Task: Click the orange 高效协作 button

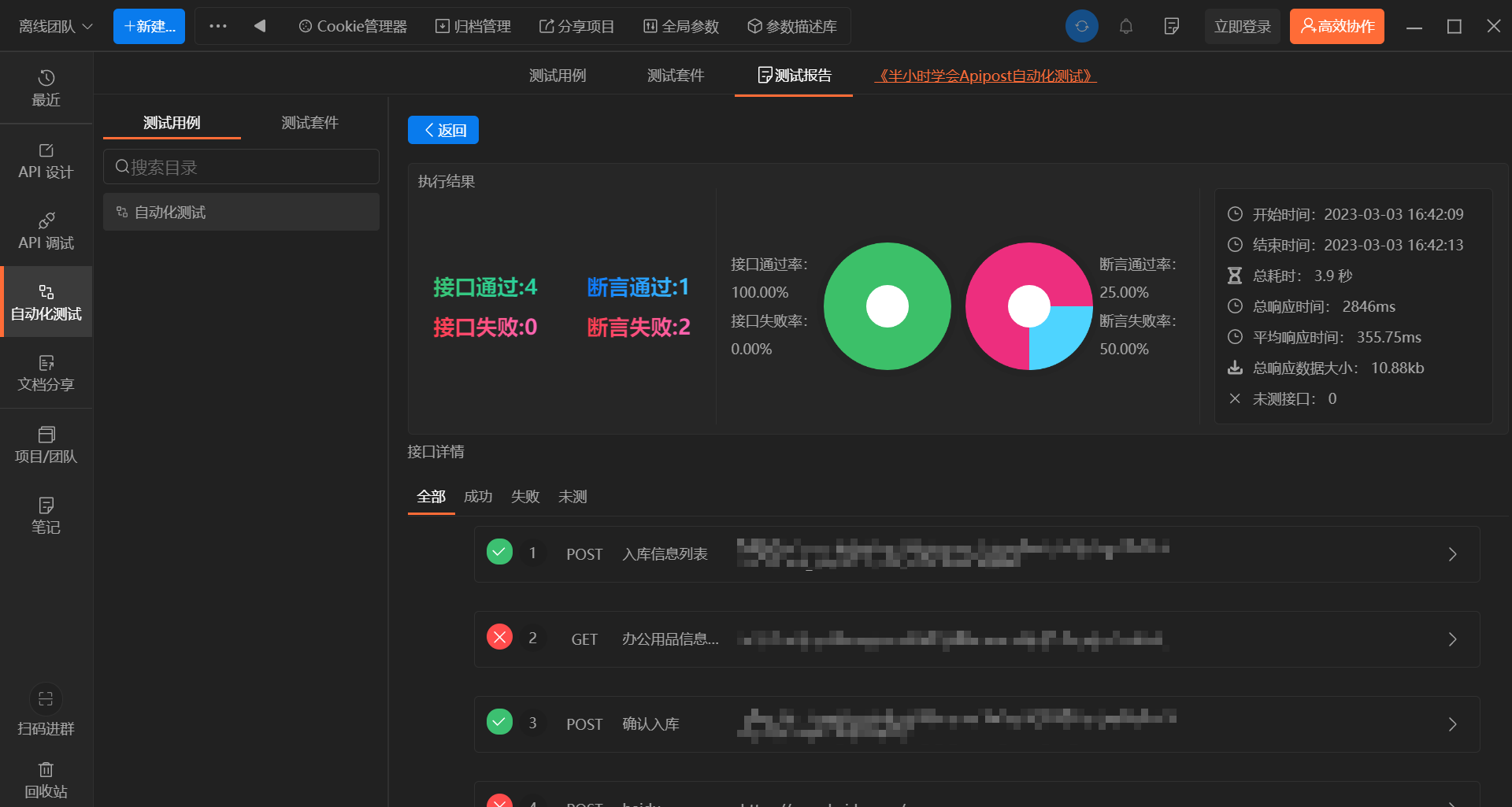Action: click(x=1336, y=26)
